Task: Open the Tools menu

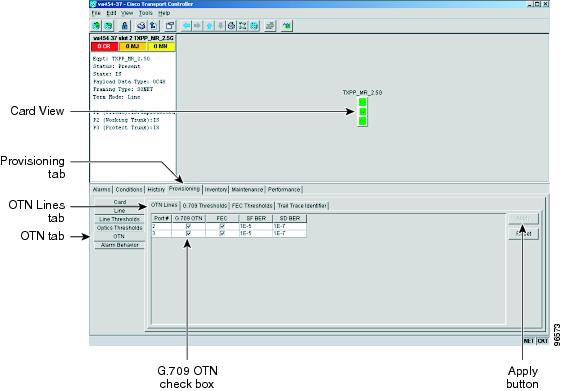Action: pyautogui.click(x=146, y=13)
